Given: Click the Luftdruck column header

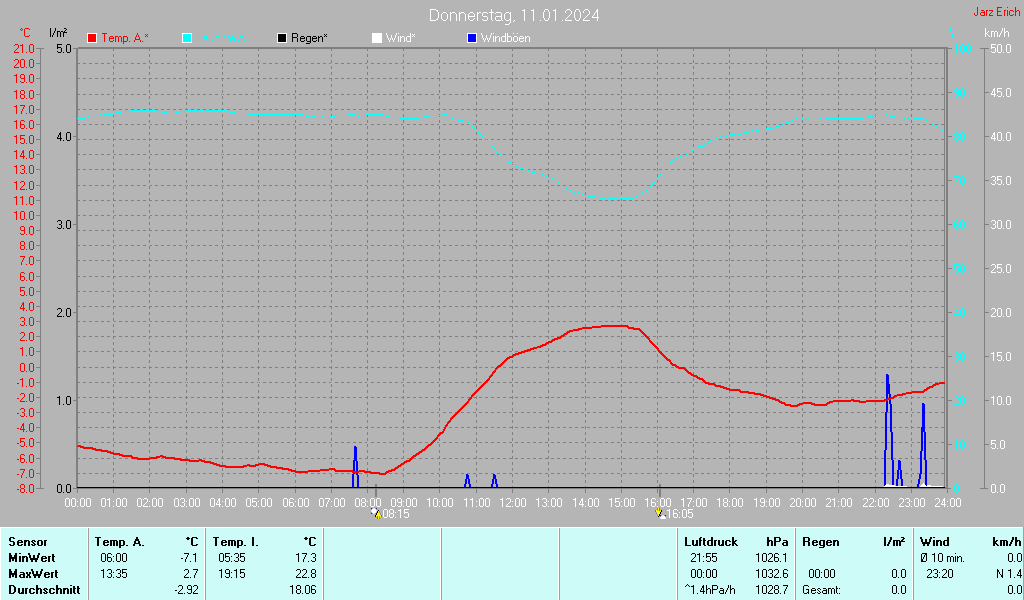Looking at the screenshot, I should 711,542.
